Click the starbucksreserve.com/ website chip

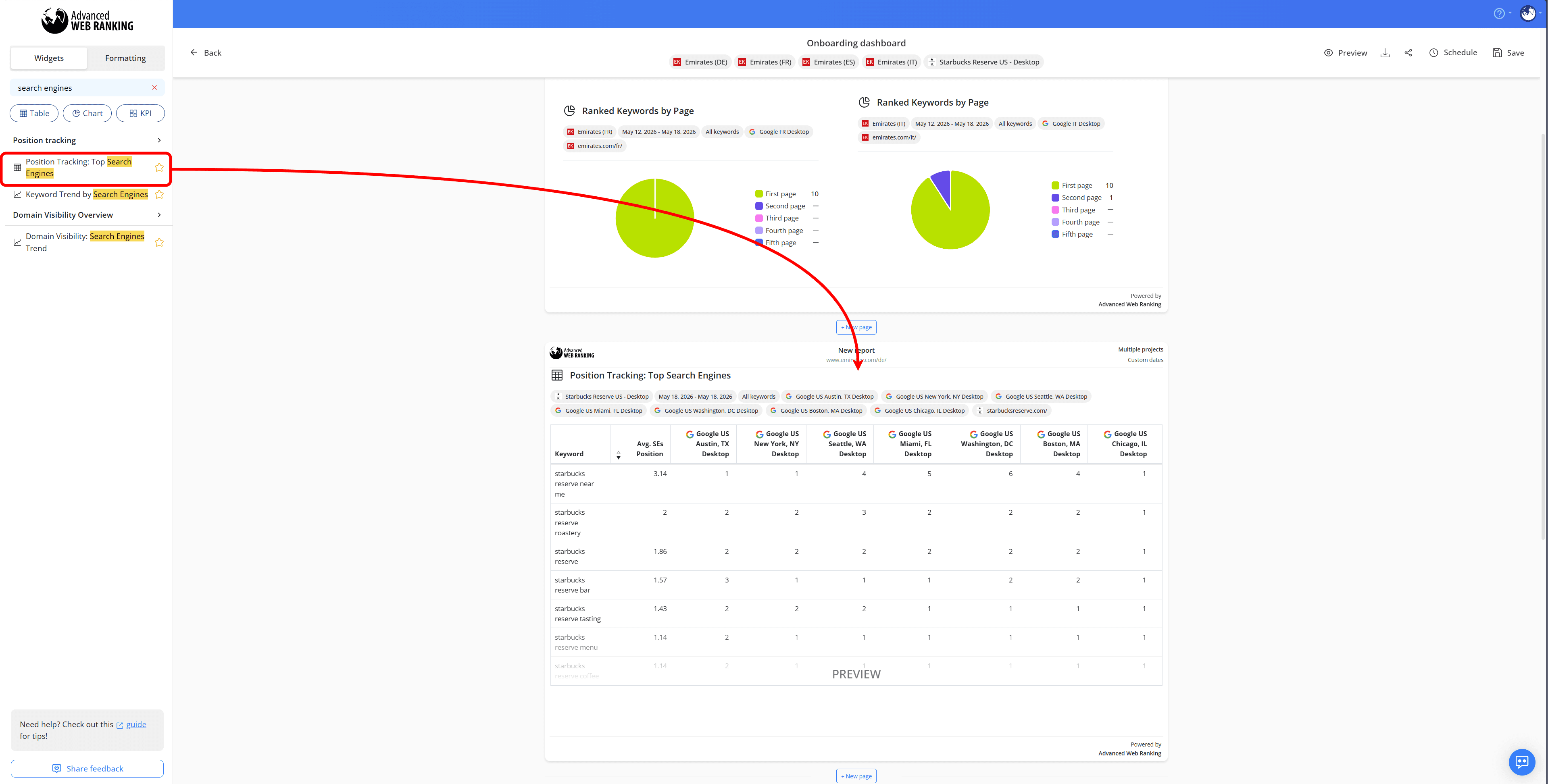click(1011, 411)
